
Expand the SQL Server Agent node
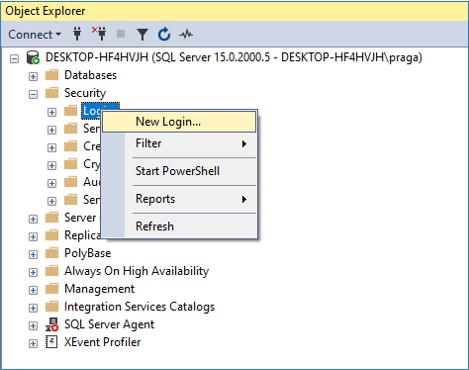(33, 326)
